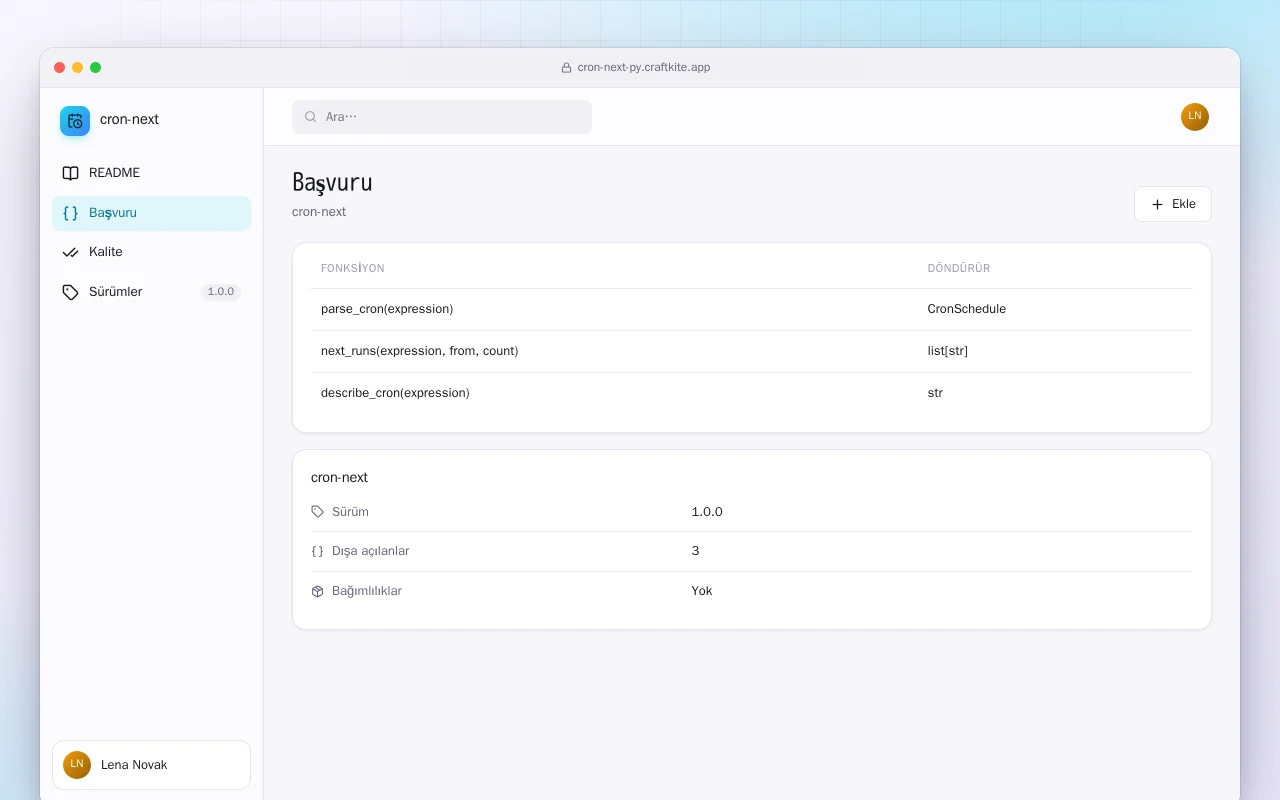Click the braces icon beside Dışa açılanlar

[x=318, y=551]
